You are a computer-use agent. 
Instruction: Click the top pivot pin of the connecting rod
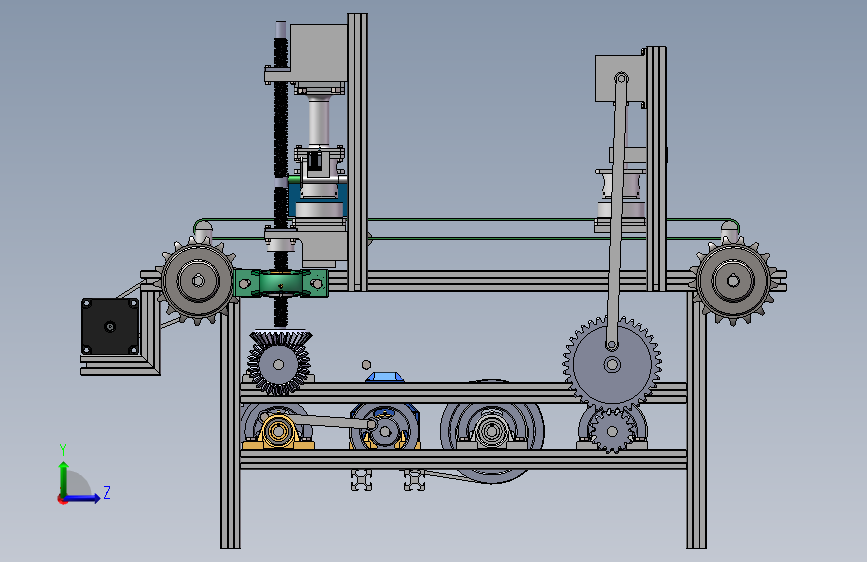point(621,78)
